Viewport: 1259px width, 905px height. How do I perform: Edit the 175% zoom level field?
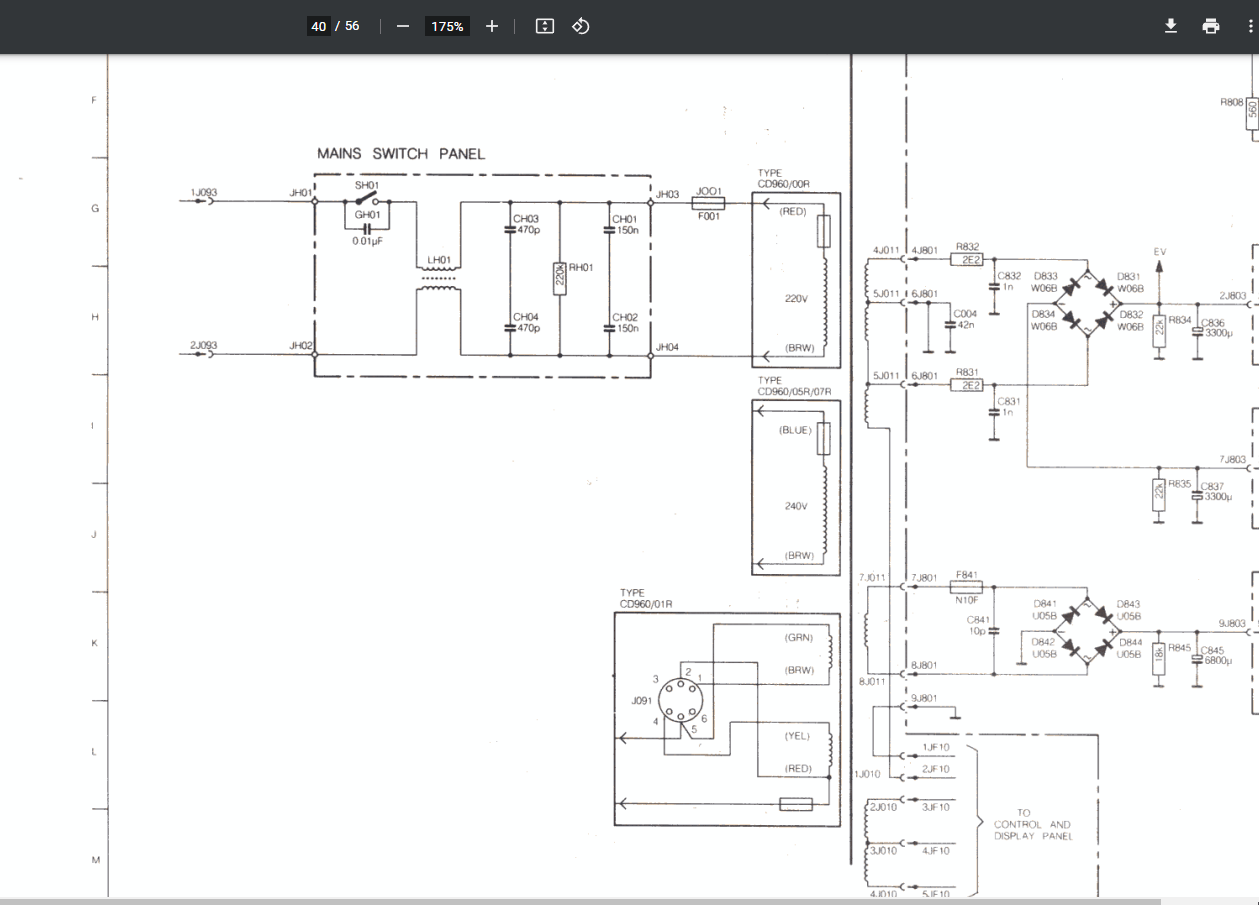point(447,26)
